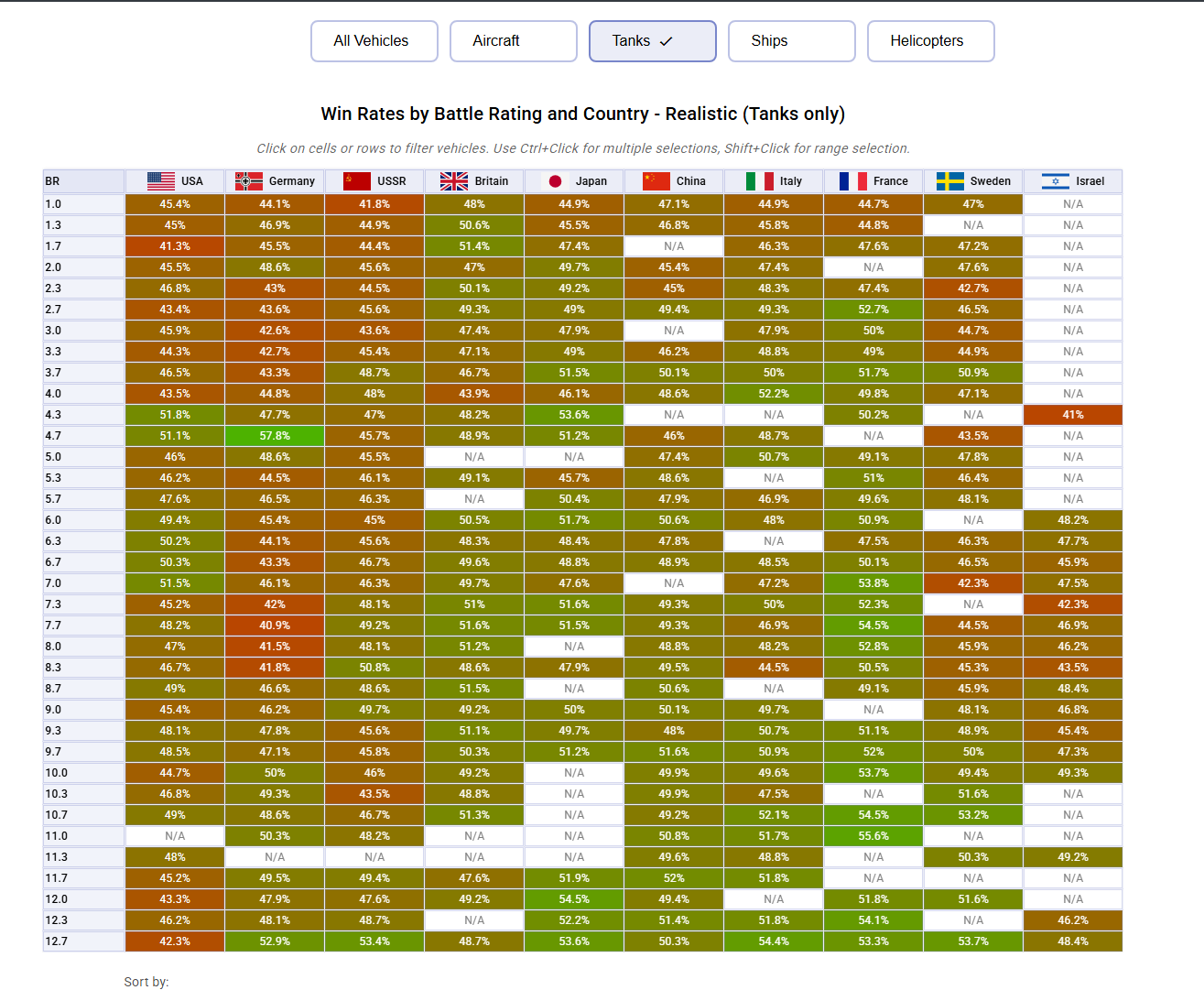Screen dimensions: 1204x990
Task: Select France's 54.5% cell at BR 7.7
Action: click(873, 626)
